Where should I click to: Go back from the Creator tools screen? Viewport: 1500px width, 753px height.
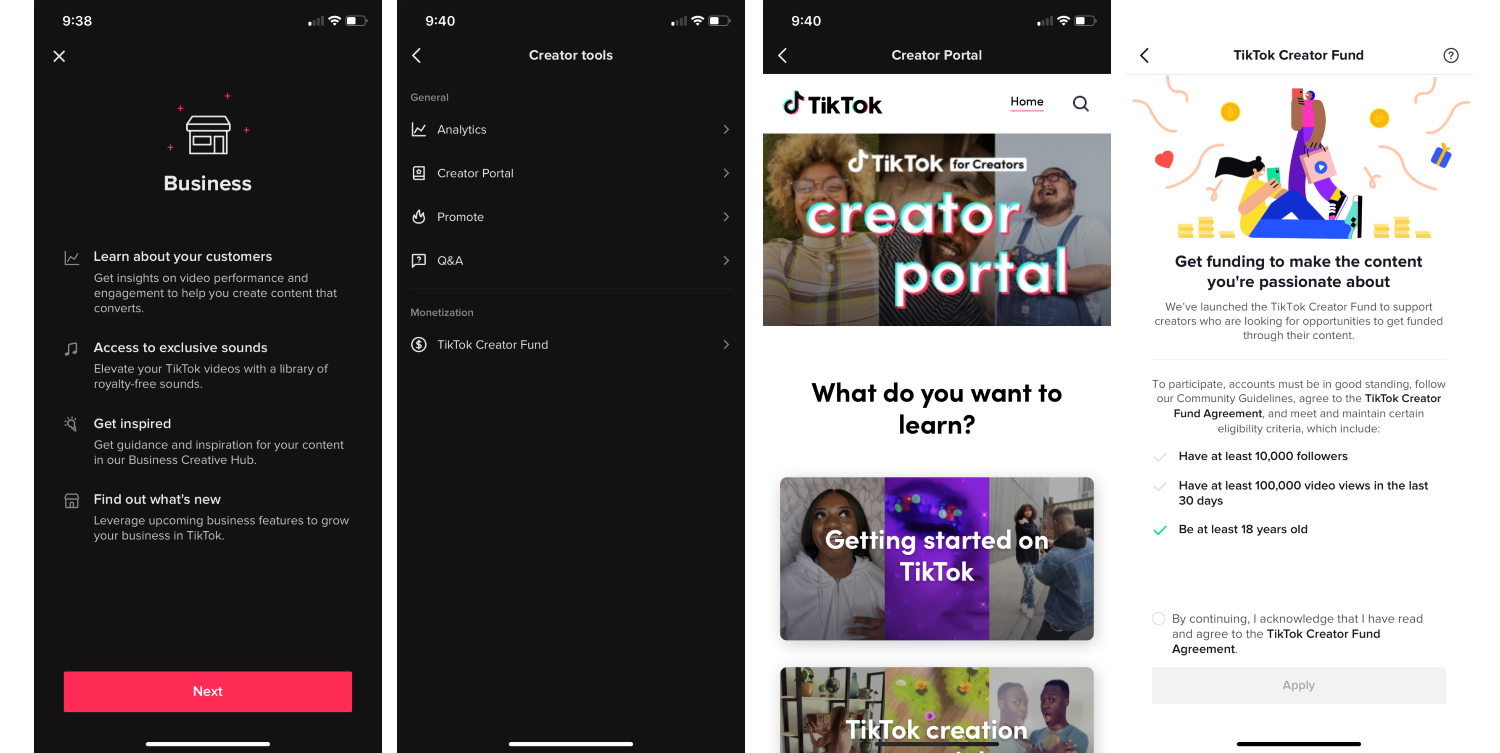coord(417,56)
